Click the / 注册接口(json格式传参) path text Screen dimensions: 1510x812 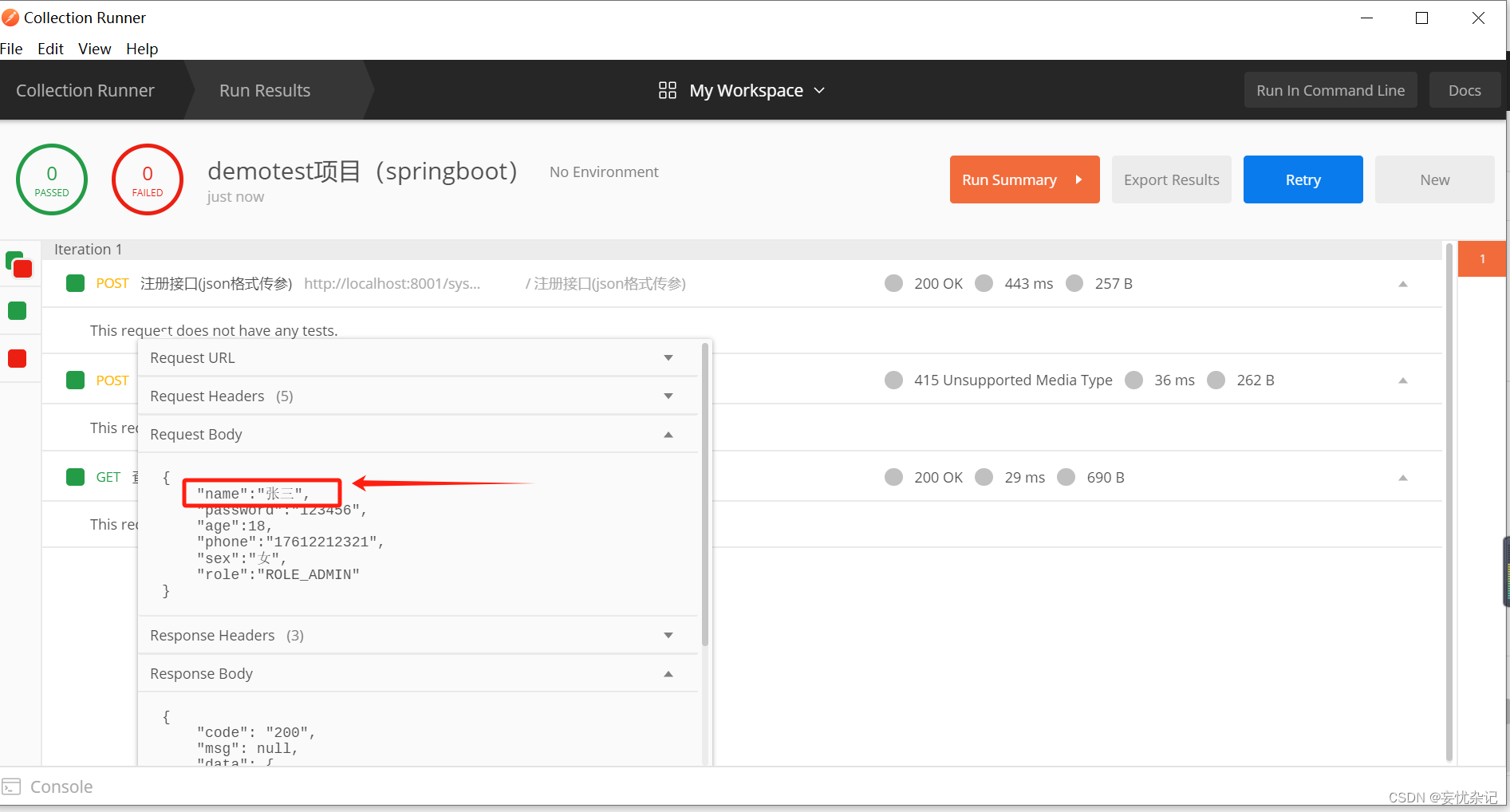[x=605, y=283]
